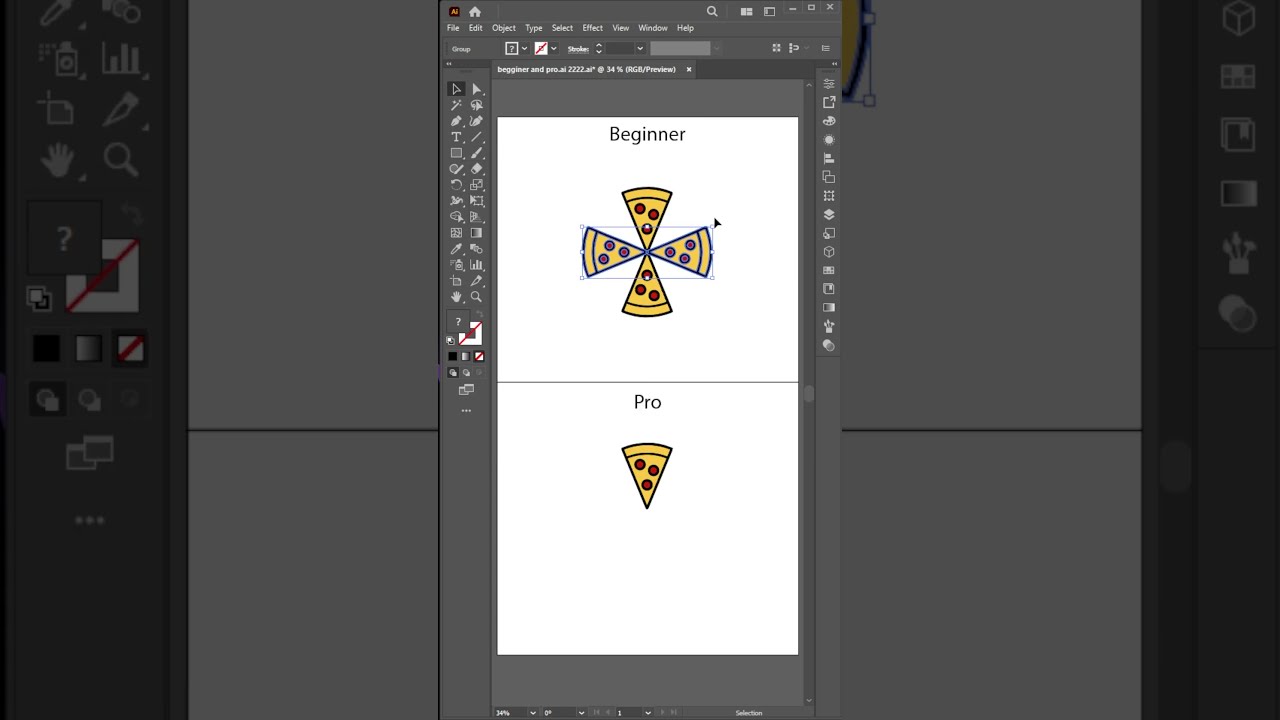Set color mode button under fill
The width and height of the screenshot is (1280, 720).
[x=452, y=356]
